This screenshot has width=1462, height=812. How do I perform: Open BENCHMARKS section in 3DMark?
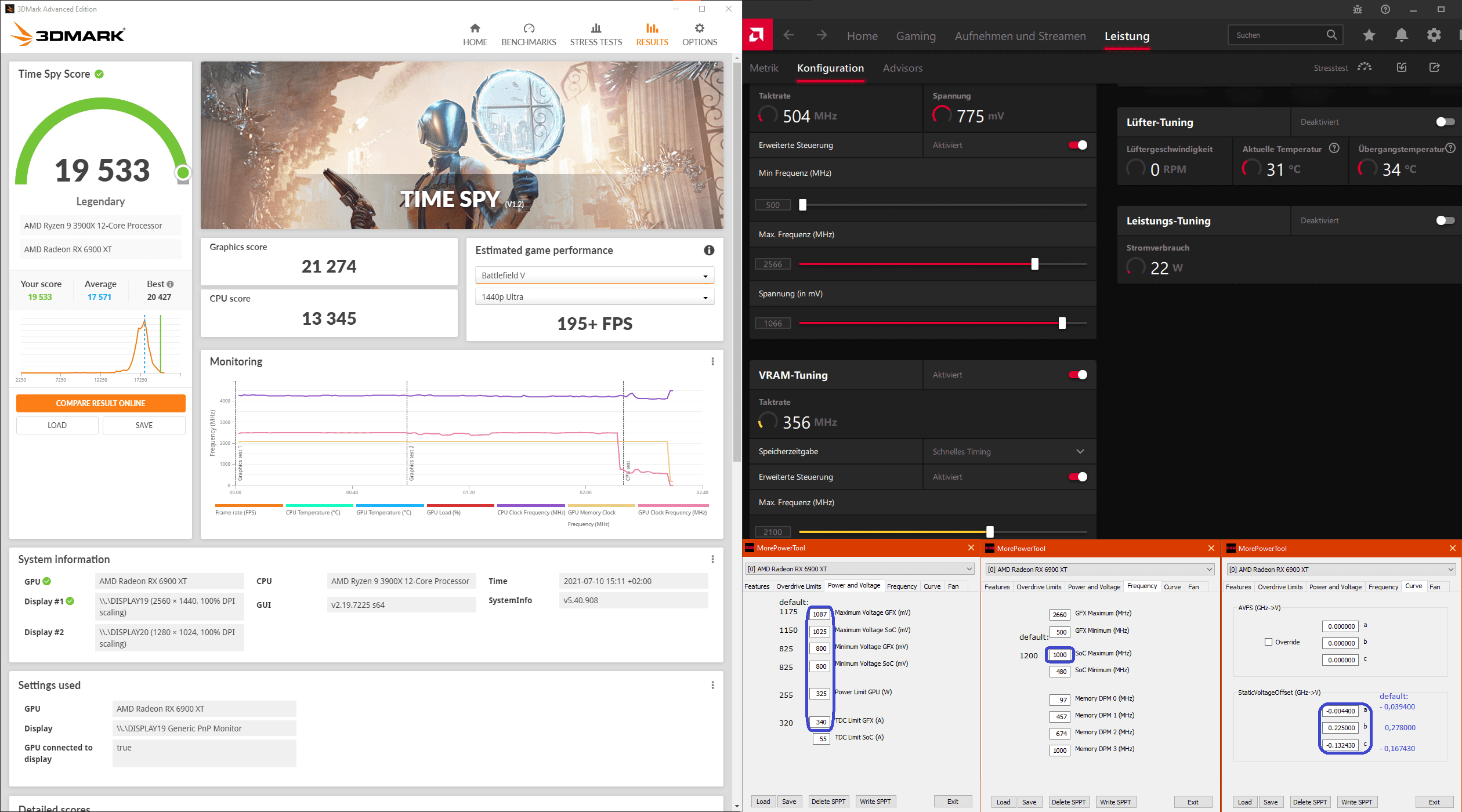pyautogui.click(x=529, y=35)
